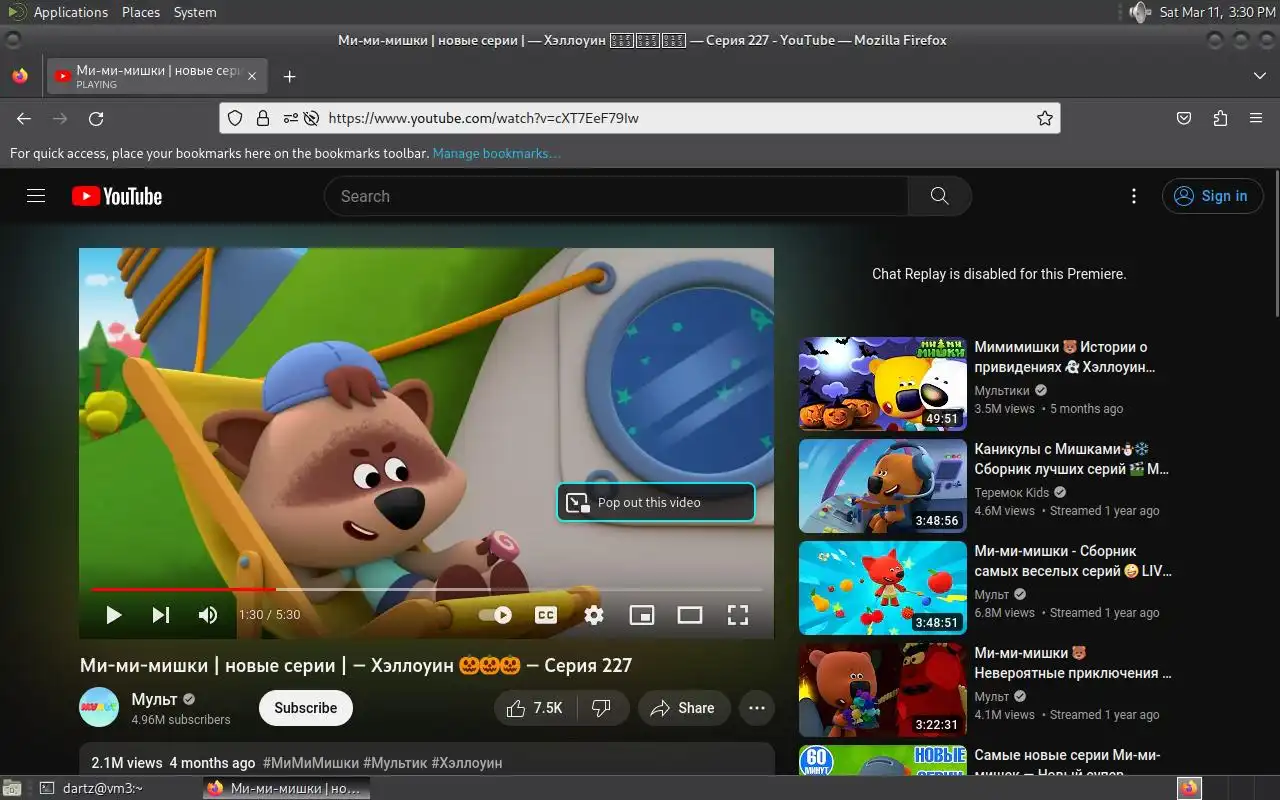Play the video
The width and height of the screenshot is (1280, 800).
tap(113, 615)
